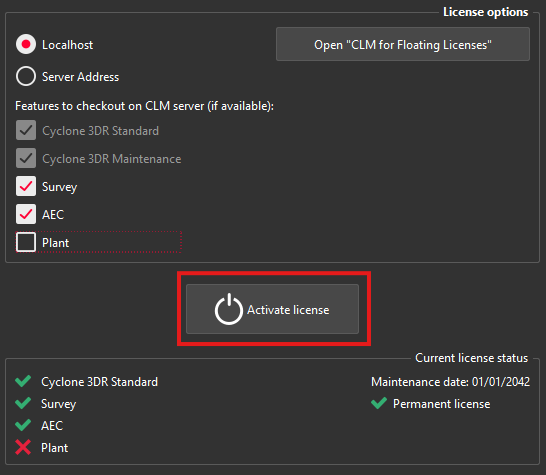The height and width of the screenshot is (475, 546).
Task: Enable the Plant feature checkbox
Action: click(26, 242)
